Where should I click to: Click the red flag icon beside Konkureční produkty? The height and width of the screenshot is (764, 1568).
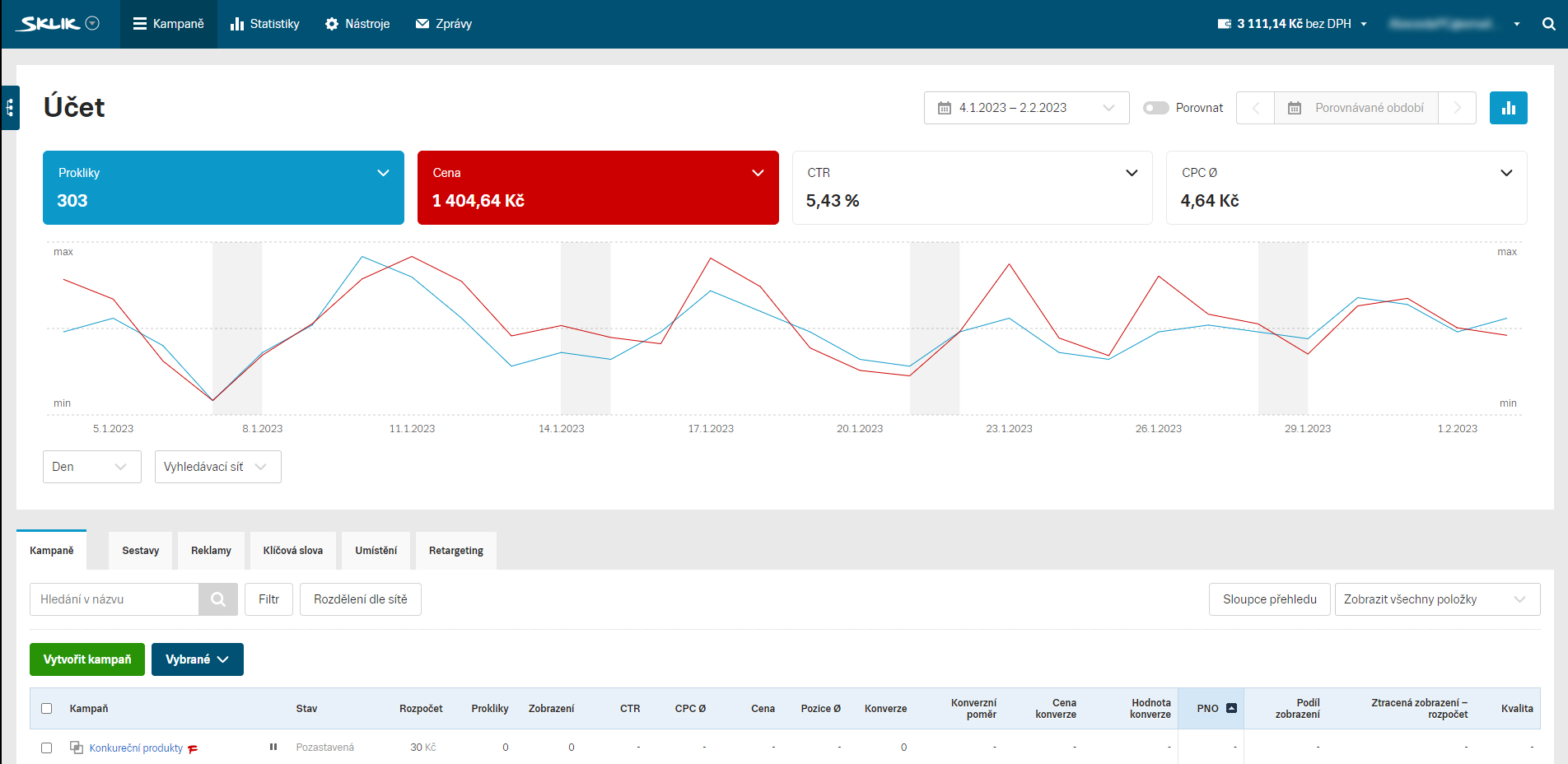click(193, 749)
